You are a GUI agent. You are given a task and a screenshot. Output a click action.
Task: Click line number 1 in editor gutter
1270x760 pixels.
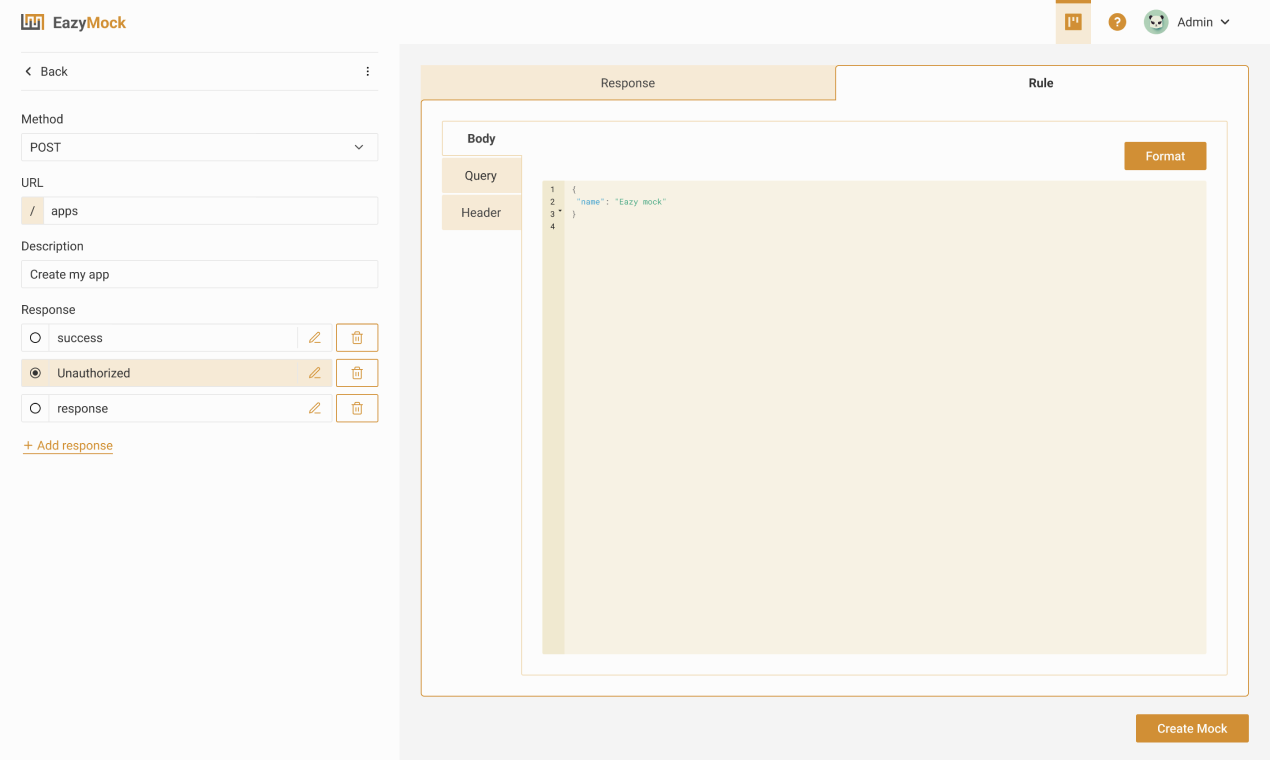(x=552, y=190)
